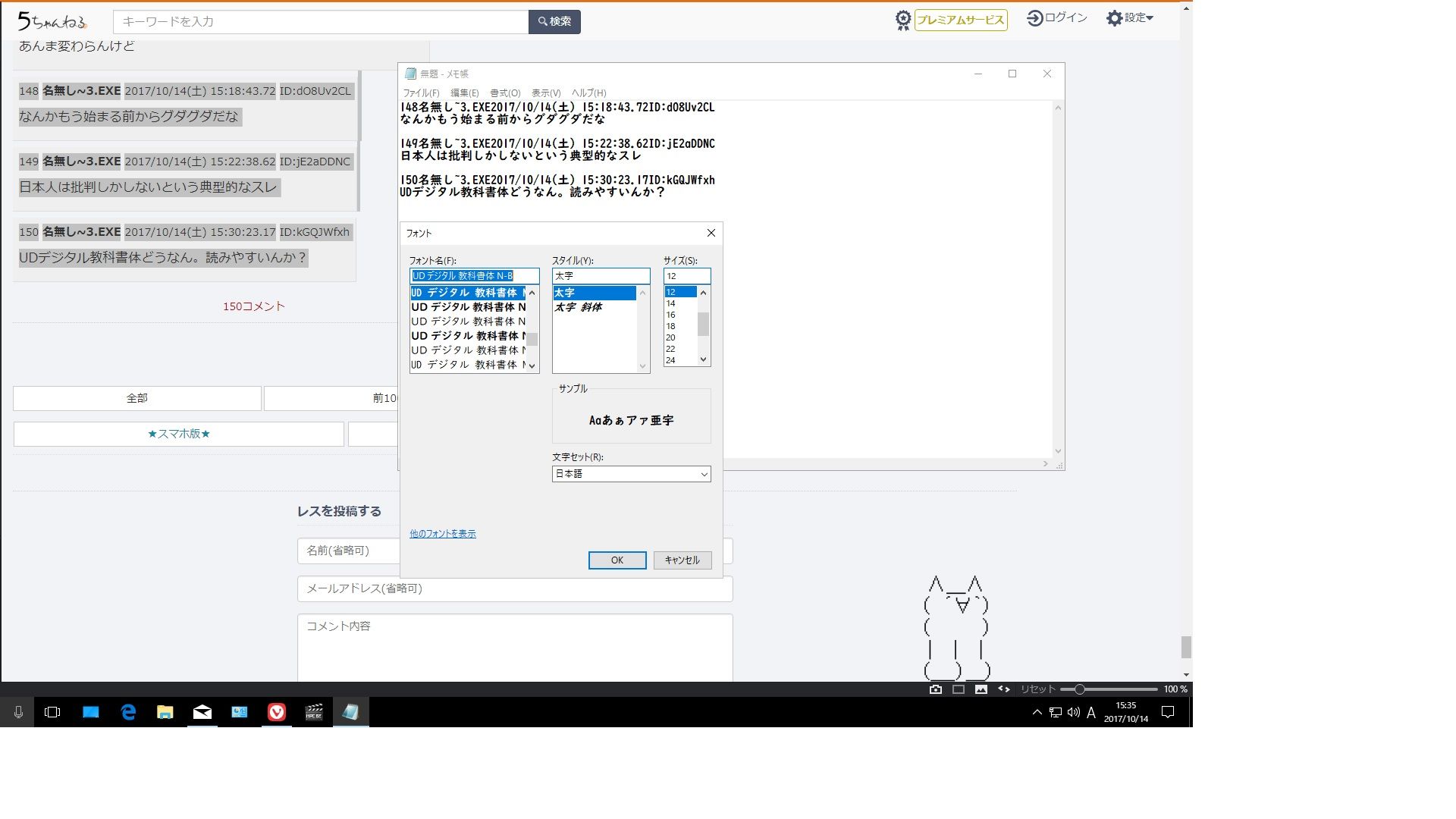Image resolution: width=1456 pixels, height=819 pixels.
Task: Adjust the zoom slider in browser status bar
Action: point(1079,689)
